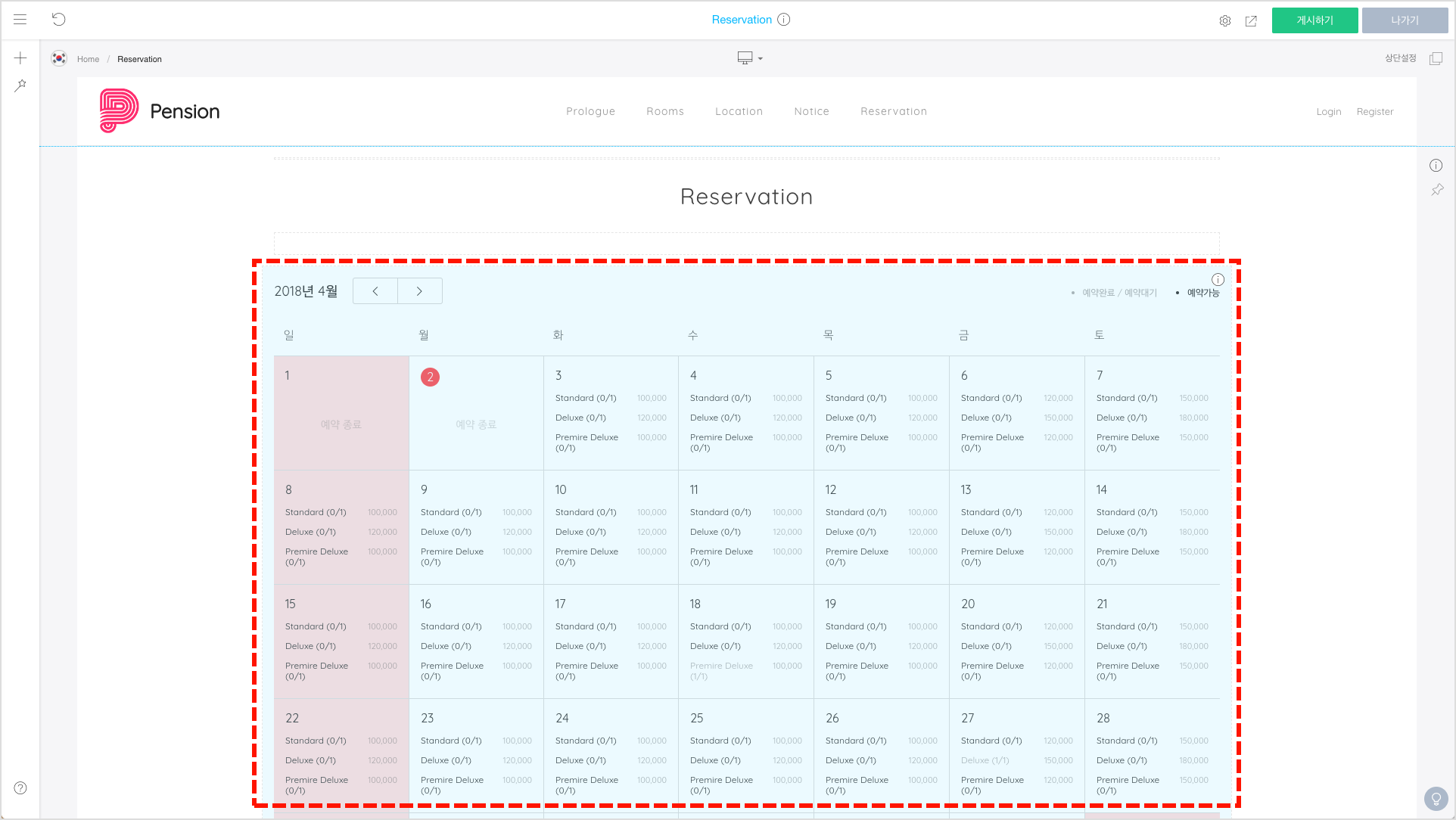The image size is (1456, 820).
Task: Go to next month with right chevron
Action: tap(419, 291)
